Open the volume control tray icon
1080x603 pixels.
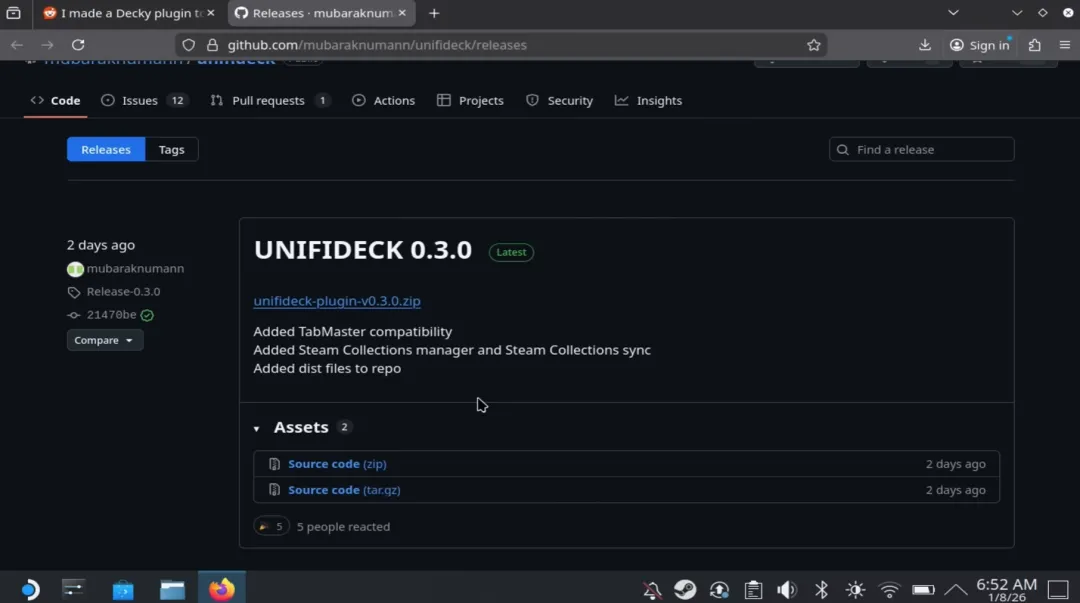tap(787, 590)
